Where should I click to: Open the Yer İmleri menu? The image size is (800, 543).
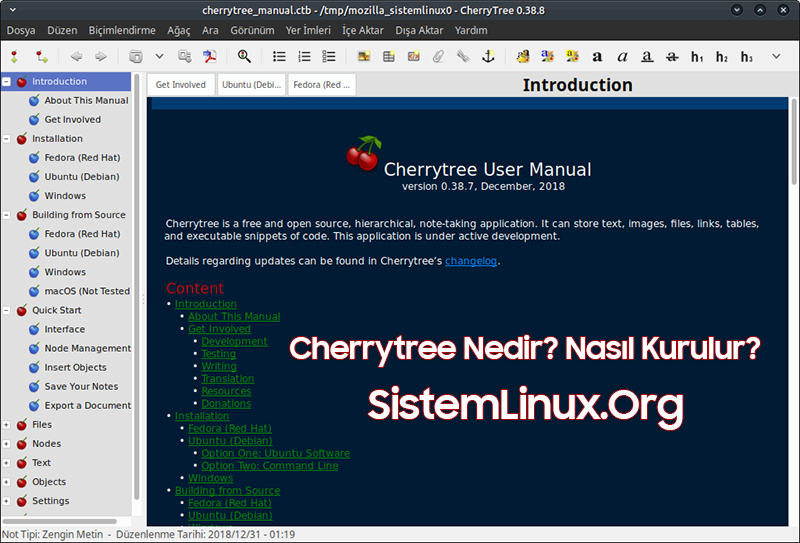308,31
